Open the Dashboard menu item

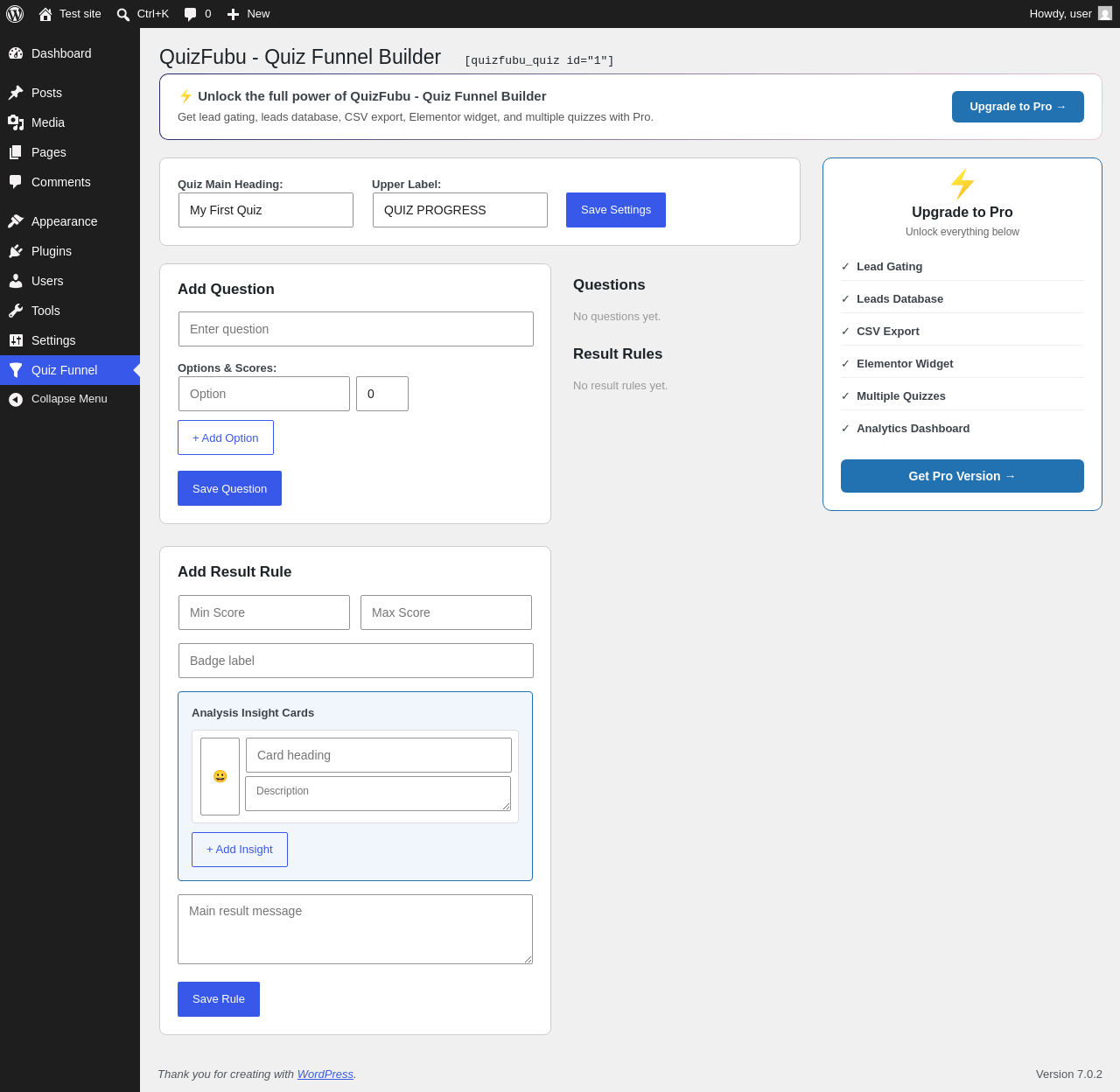click(70, 53)
